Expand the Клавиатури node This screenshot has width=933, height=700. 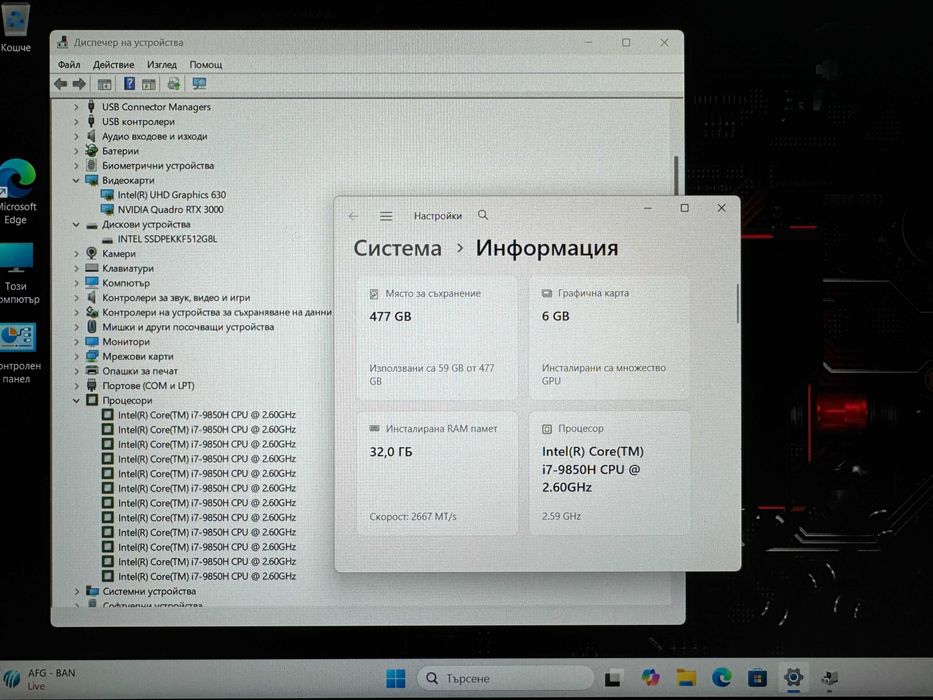tap(76, 268)
